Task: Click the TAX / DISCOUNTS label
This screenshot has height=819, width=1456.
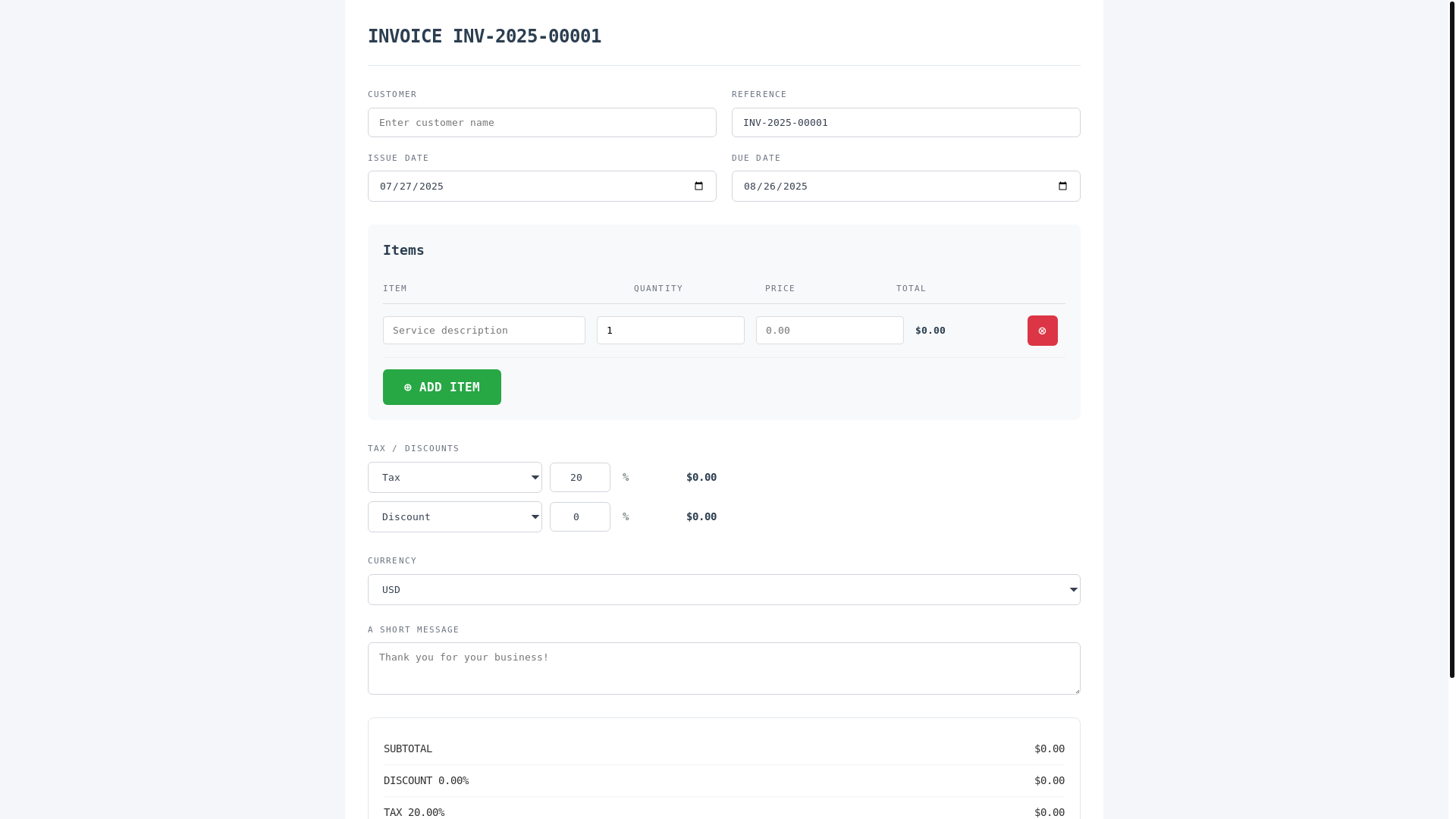Action: click(413, 449)
